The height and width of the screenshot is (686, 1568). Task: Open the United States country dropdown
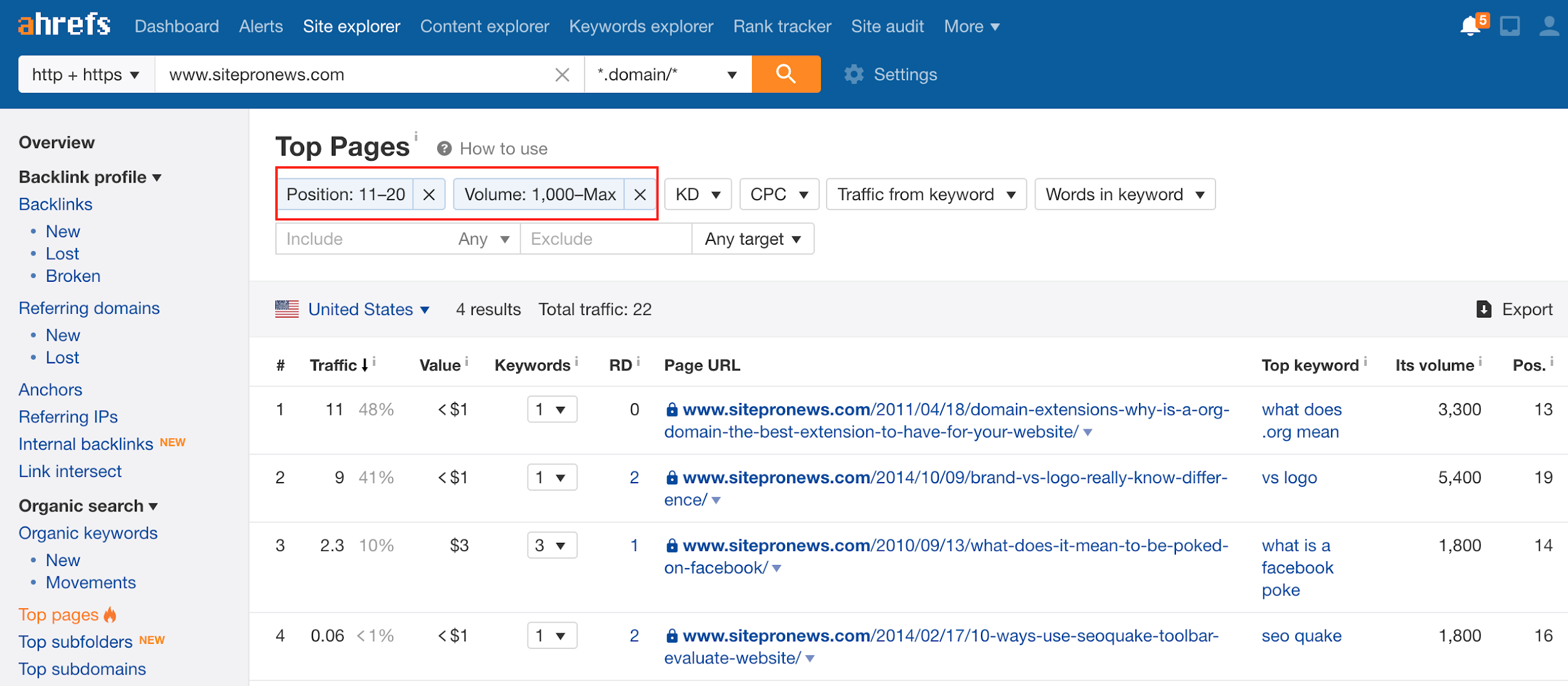[x=369, y=309]
